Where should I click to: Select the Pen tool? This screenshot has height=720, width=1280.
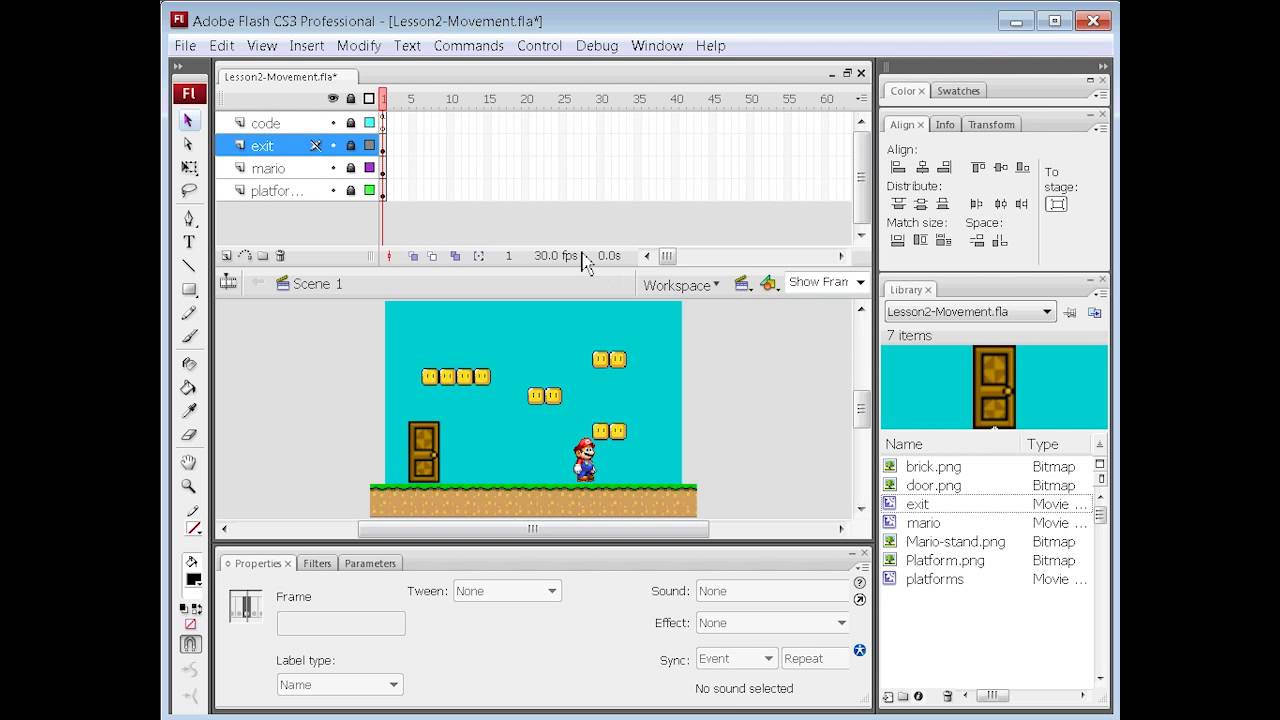[188, 218]
